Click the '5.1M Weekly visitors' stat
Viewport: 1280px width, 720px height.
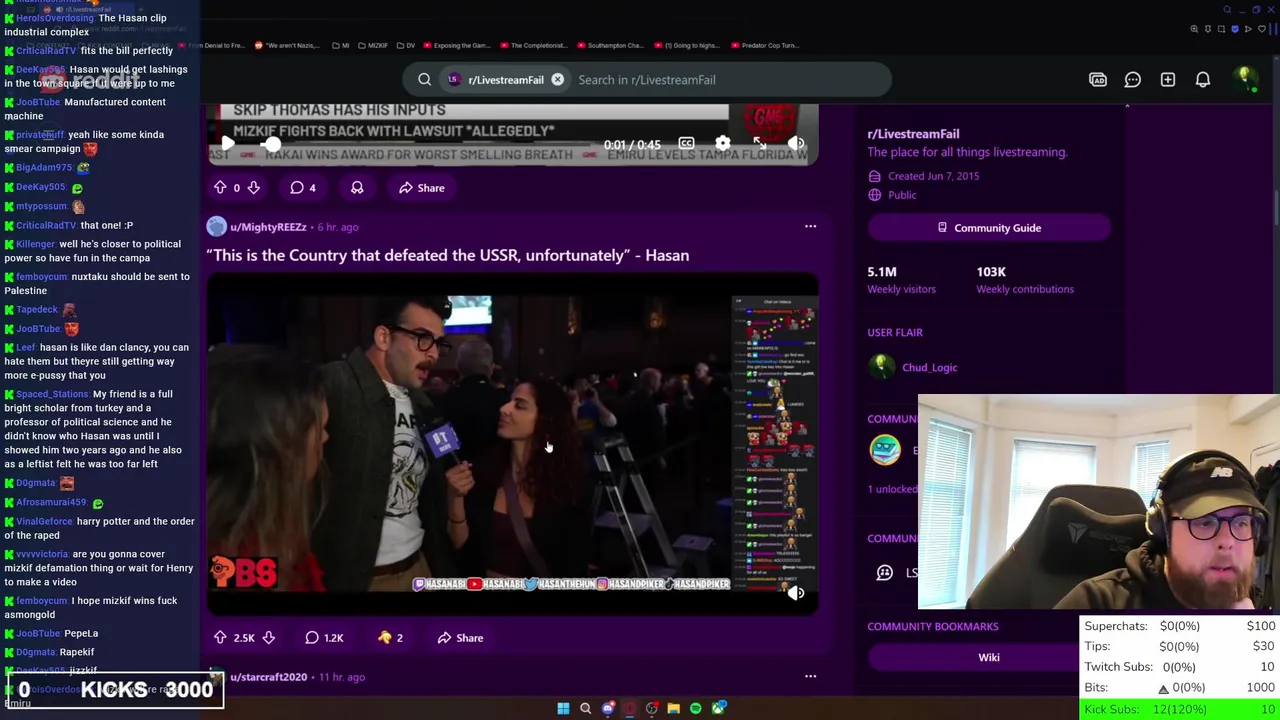(901, 280)
